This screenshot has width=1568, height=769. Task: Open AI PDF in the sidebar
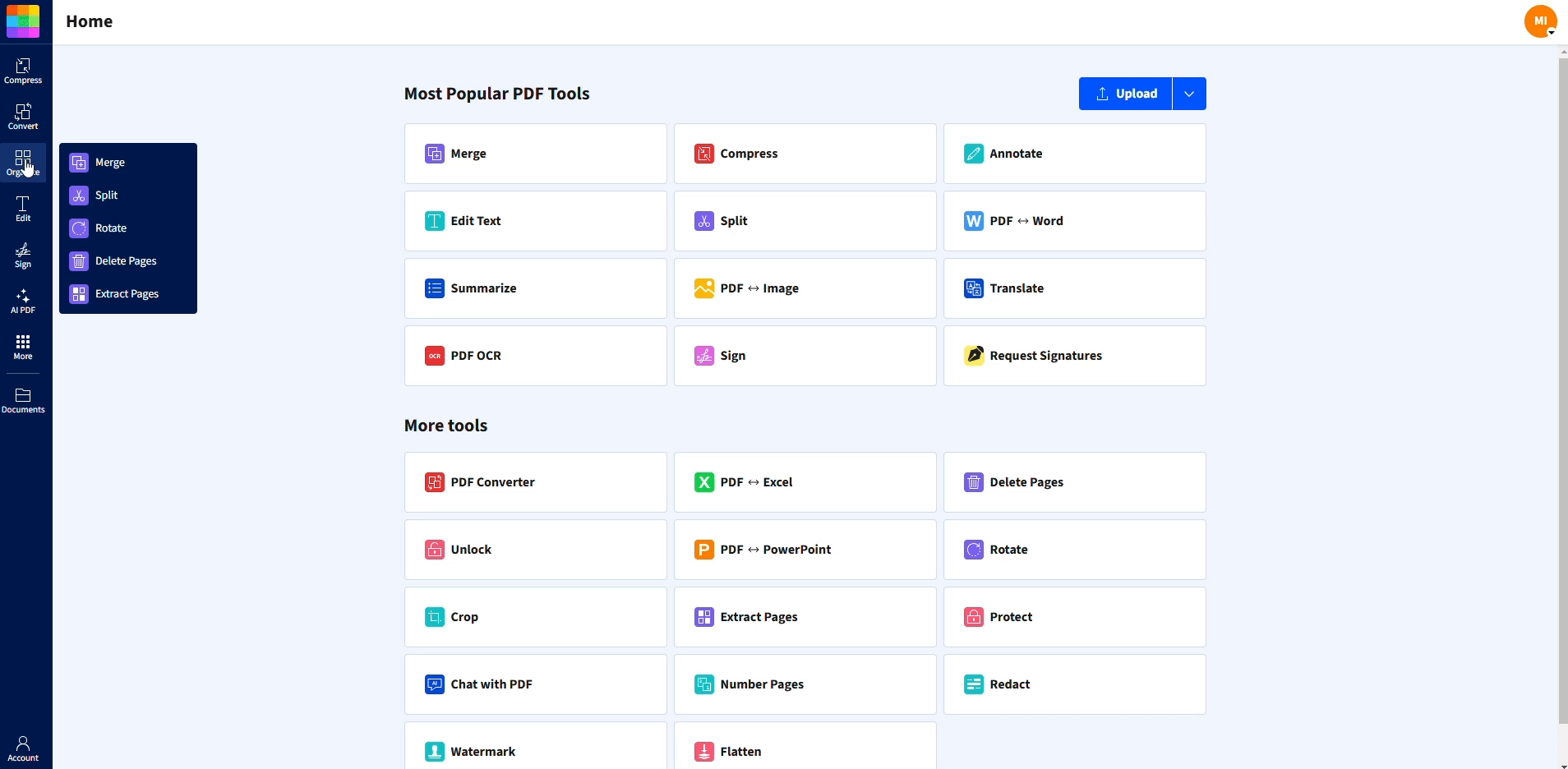[x=23, y=301]
